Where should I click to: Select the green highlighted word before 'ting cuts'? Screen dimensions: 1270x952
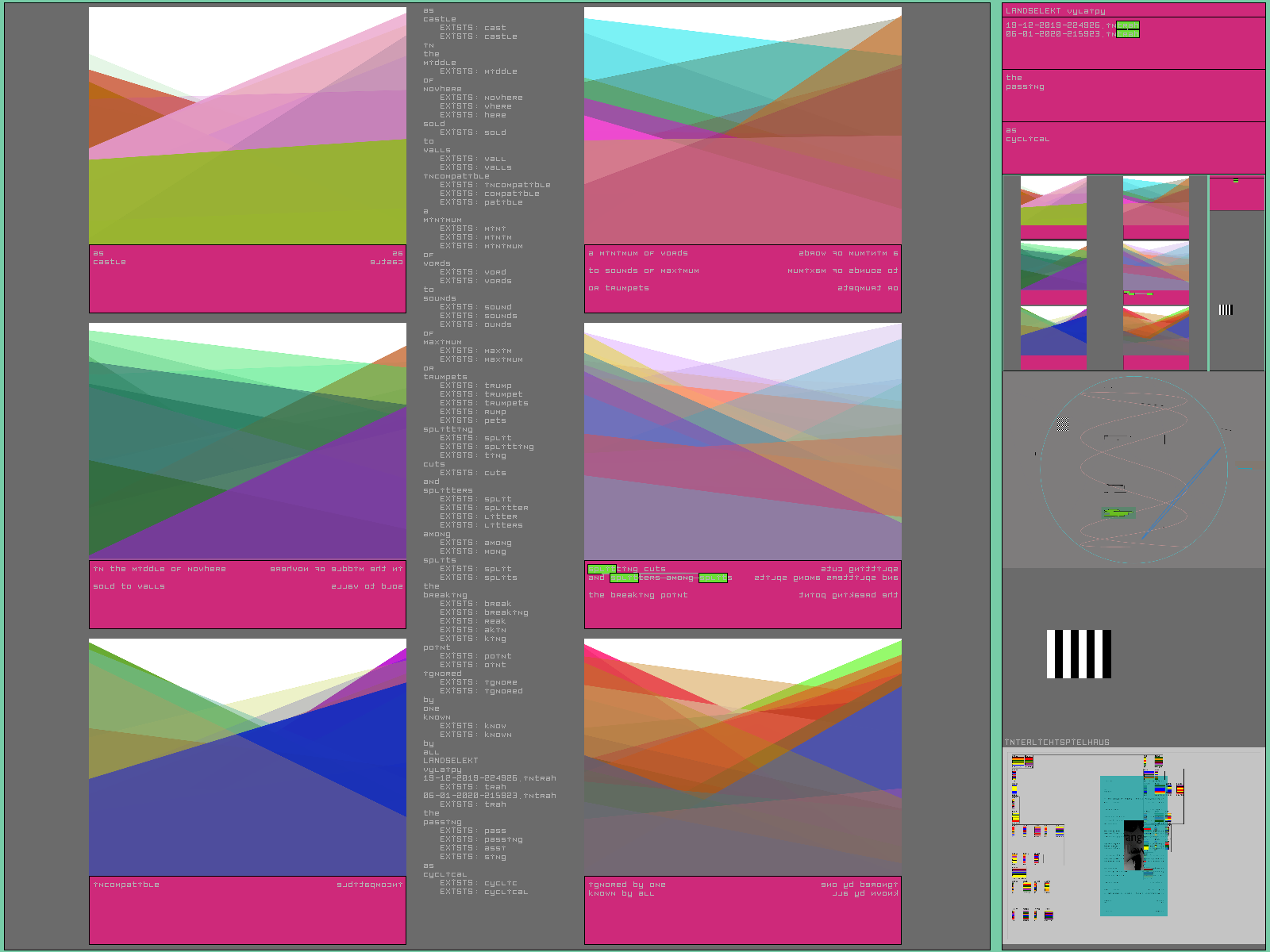click(x=602, y=569)
